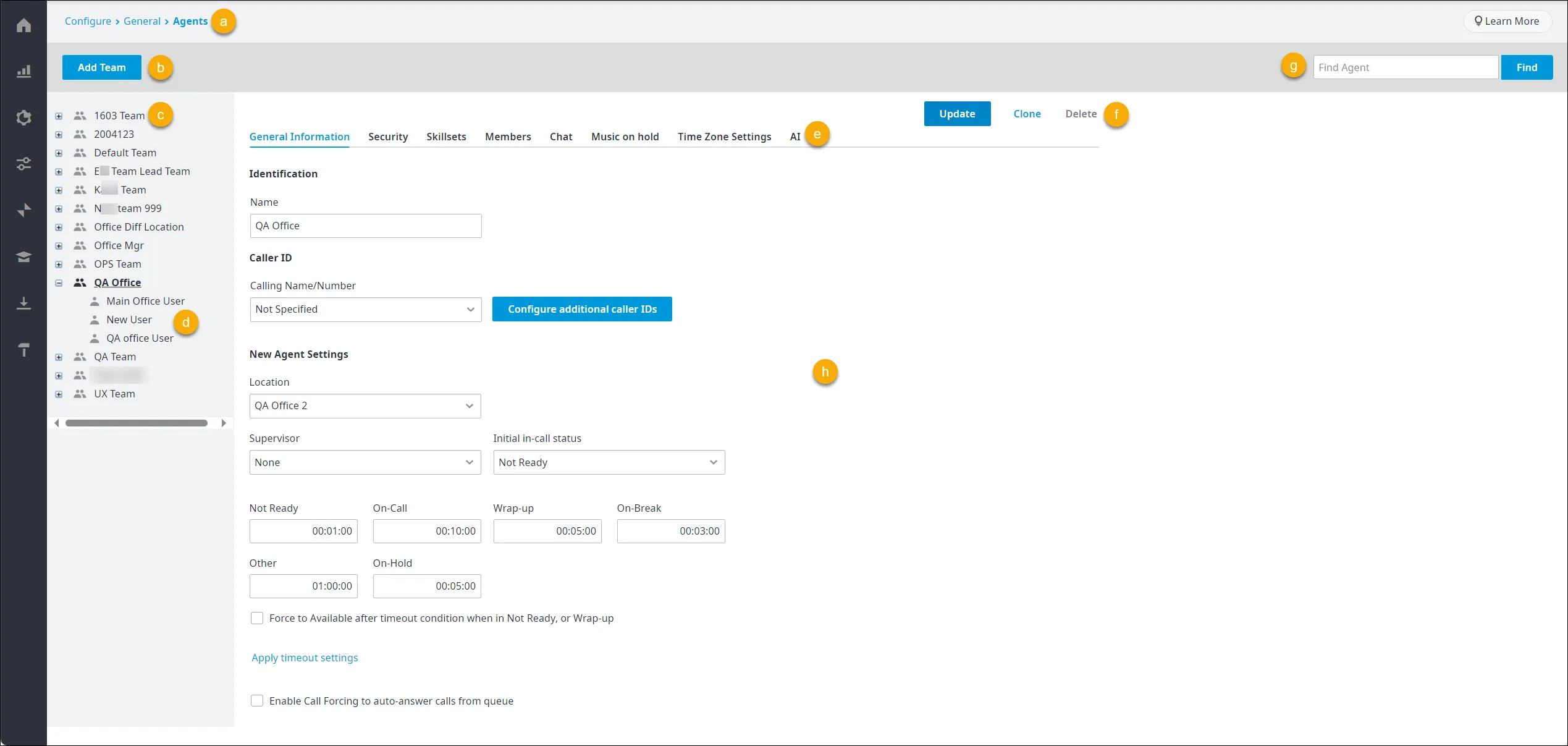This screenshot has width=1568, height=746.
Task: Click Configure additional caller IDs button
Action: tap(582, 309)
